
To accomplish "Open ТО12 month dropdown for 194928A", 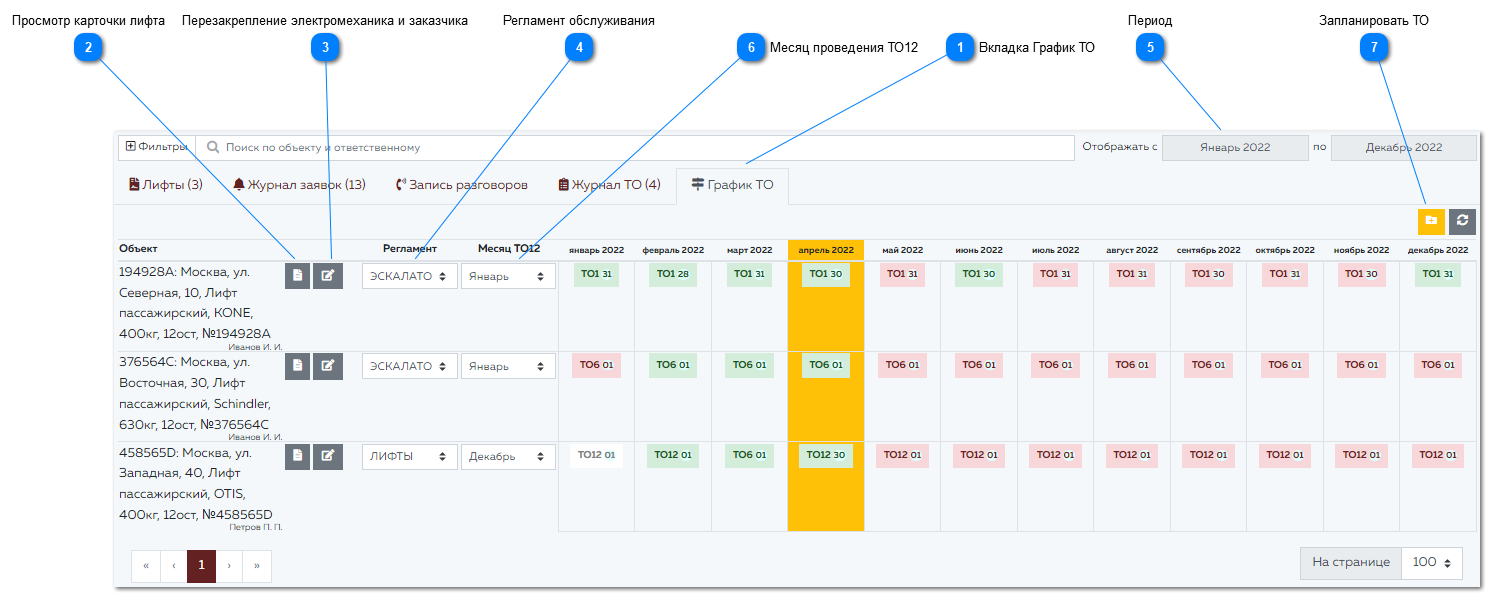I will coord(508,276).
